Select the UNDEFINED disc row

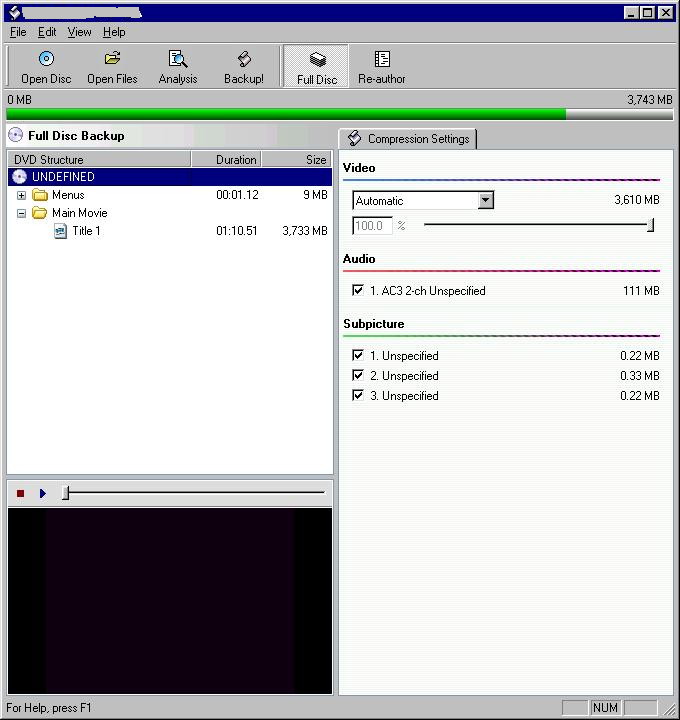(170, 177)
